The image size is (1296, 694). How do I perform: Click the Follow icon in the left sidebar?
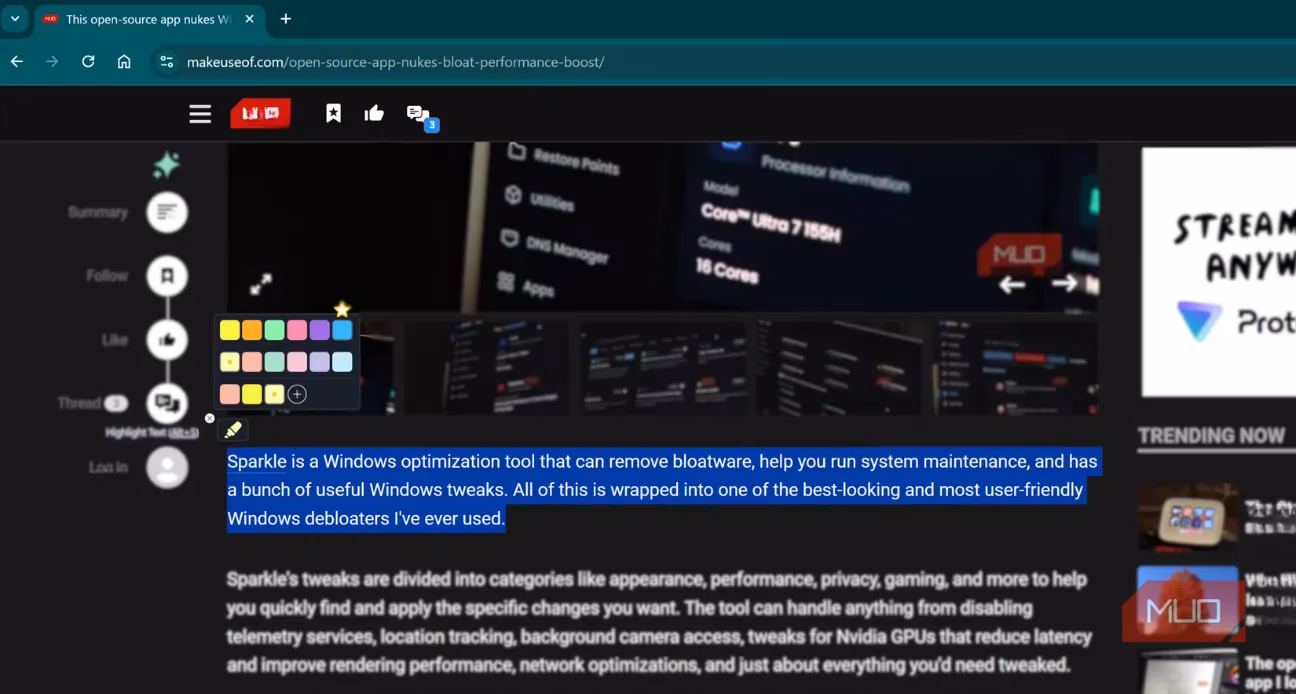coord(167,275)
